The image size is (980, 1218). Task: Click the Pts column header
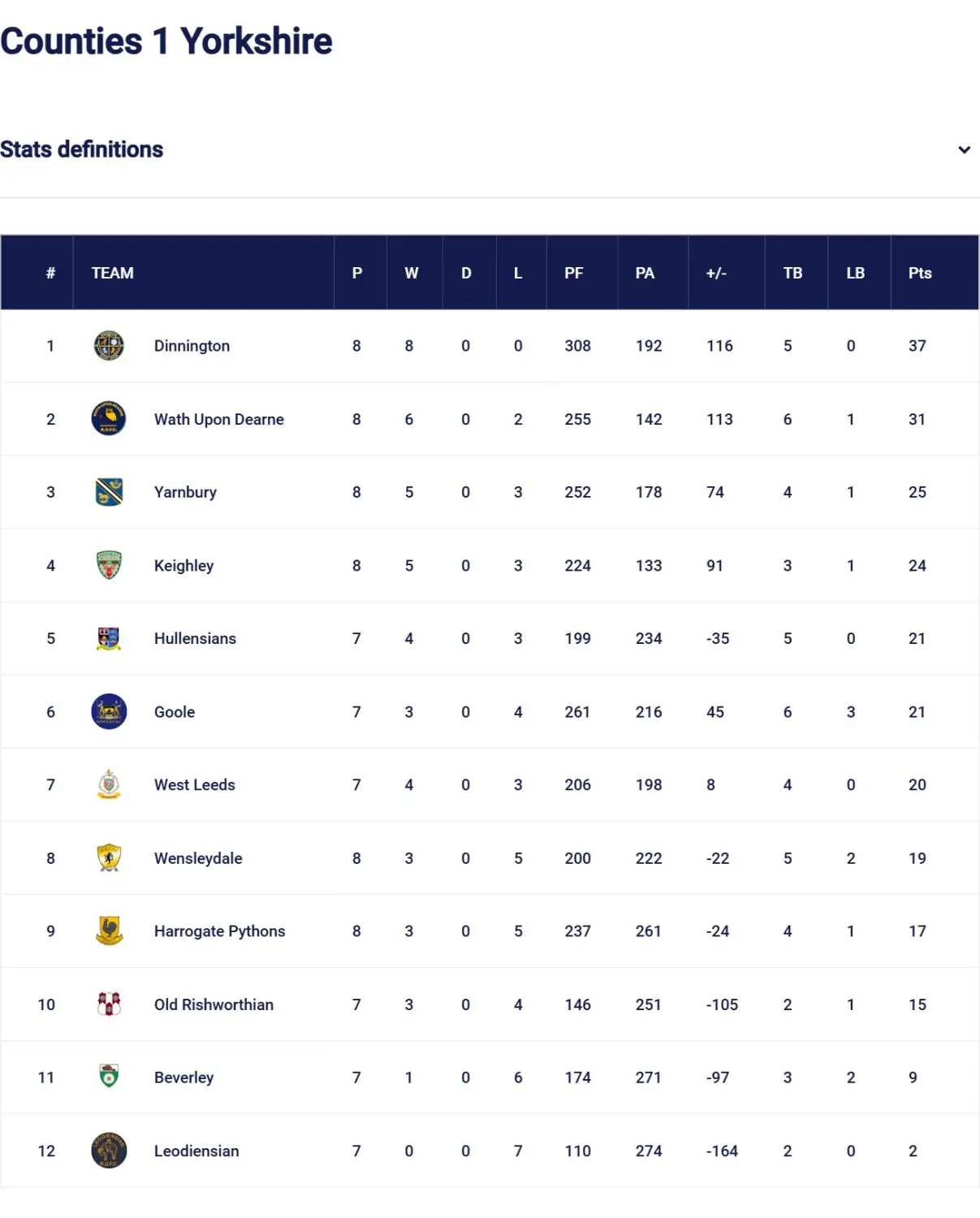[919, 273]
